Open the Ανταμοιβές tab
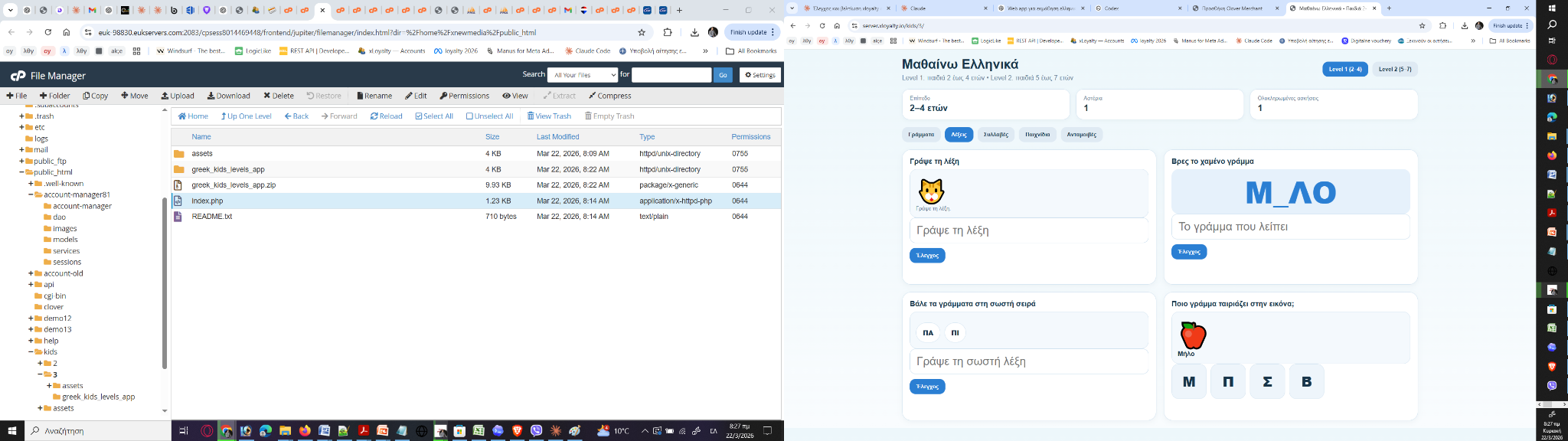Image resolution: width=1568 pixels, height=441 pixels. point(1082,134)
